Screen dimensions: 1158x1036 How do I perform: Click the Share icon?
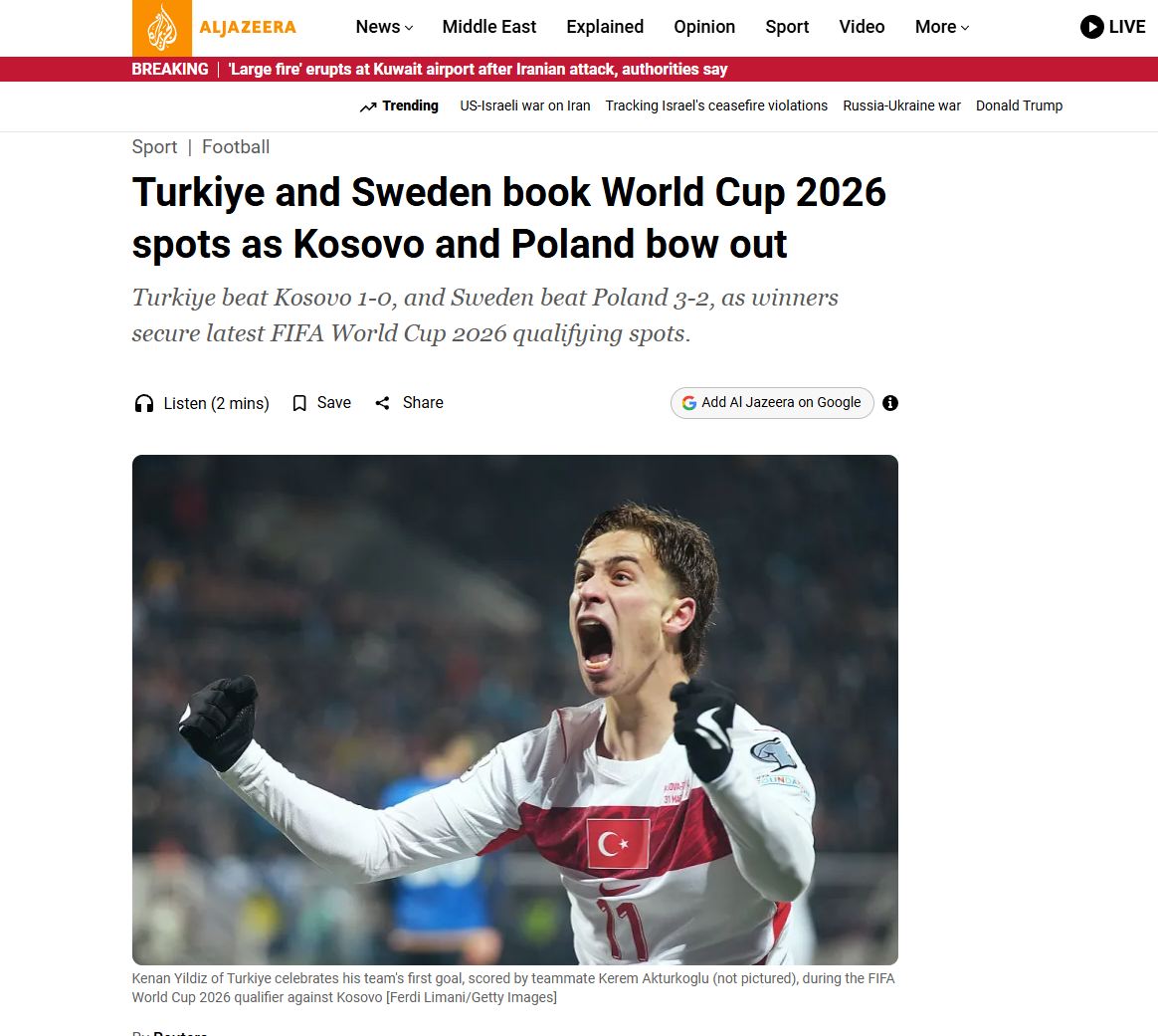pyautogui.click(x=382, y=403)
